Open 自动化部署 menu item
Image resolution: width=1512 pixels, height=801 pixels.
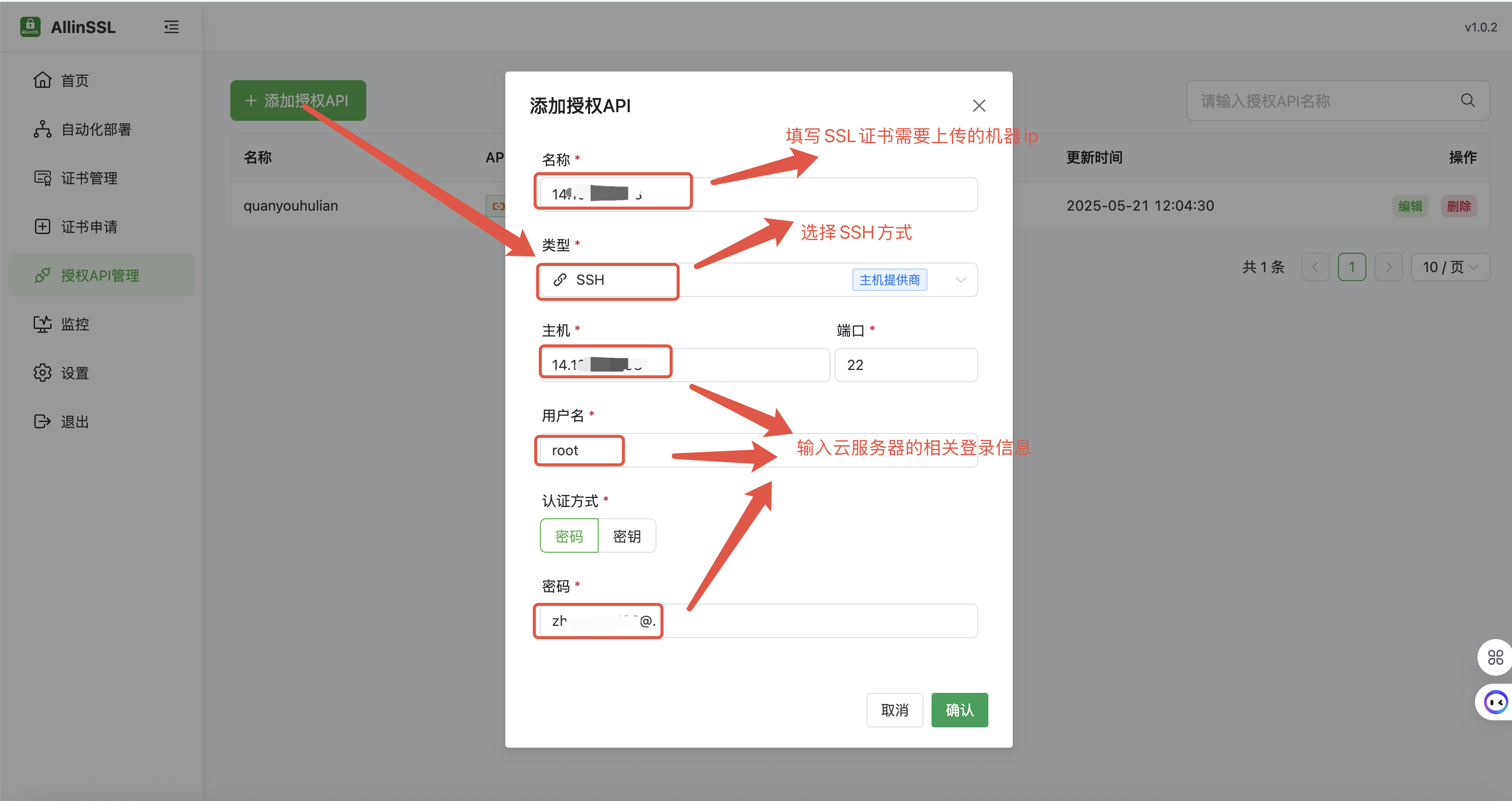[96, 129]
